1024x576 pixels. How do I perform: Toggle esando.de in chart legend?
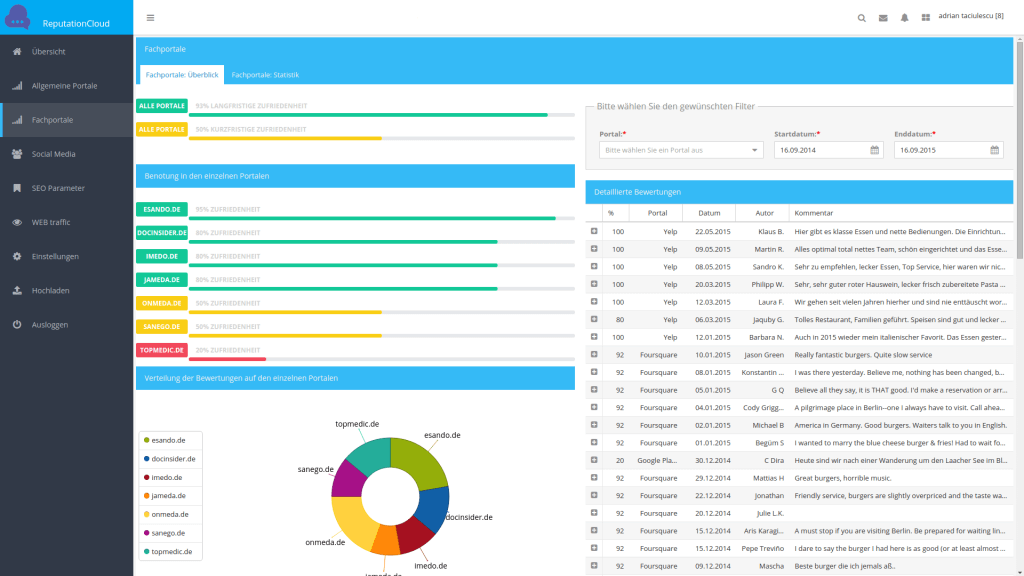(170, 441)
